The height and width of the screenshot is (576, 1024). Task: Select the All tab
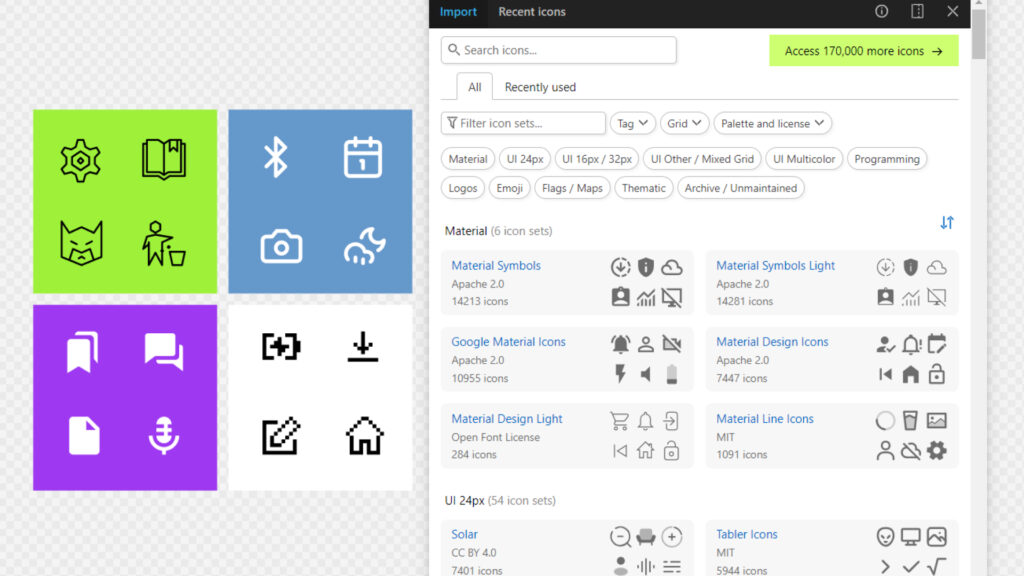pyautogui.click(x=474, y=87)
